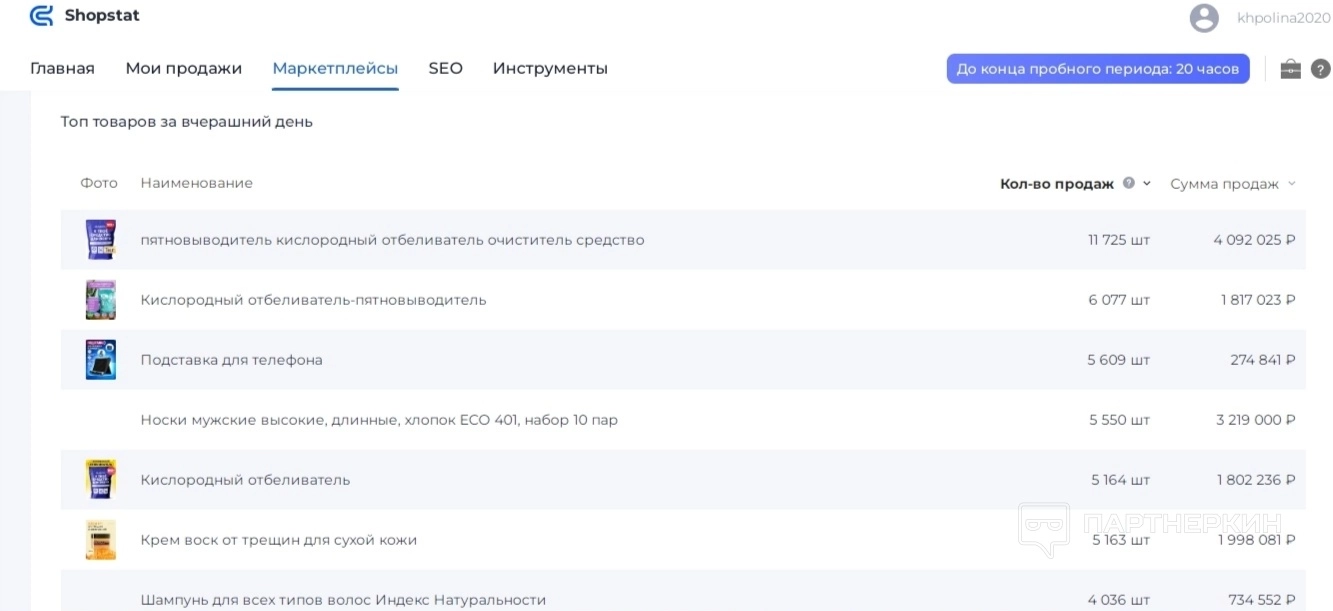Select Маркетплейсы tab
The width and height of the screenshot is (1333, 611).
coord(335,68)
